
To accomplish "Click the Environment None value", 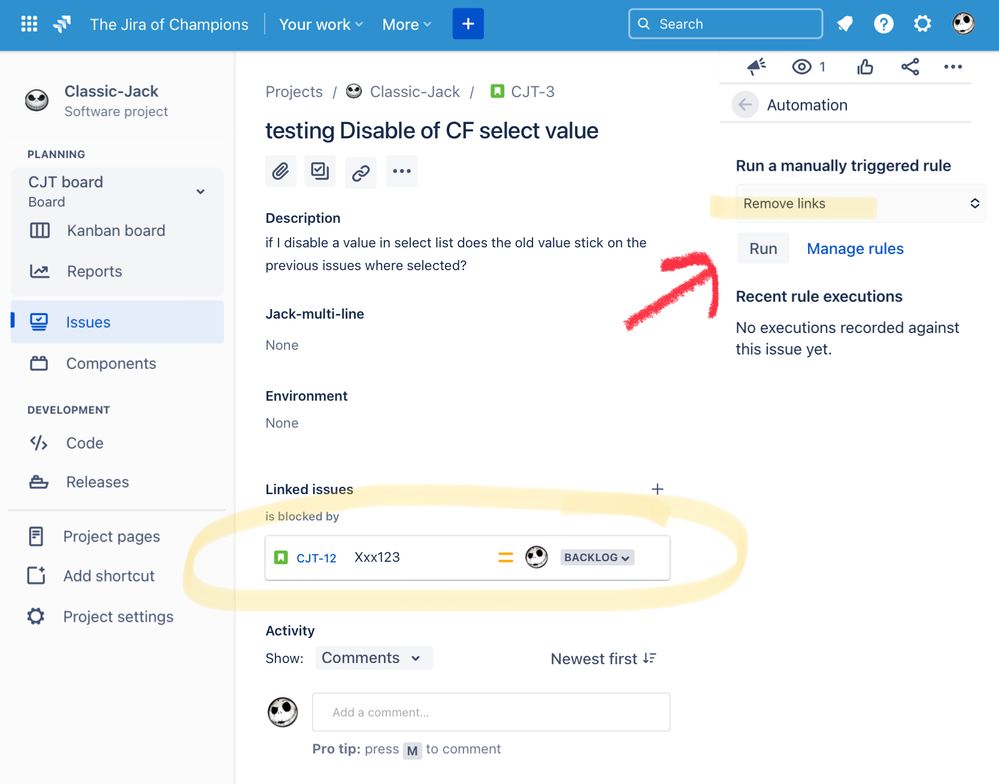I will click(x=282, y=423).
